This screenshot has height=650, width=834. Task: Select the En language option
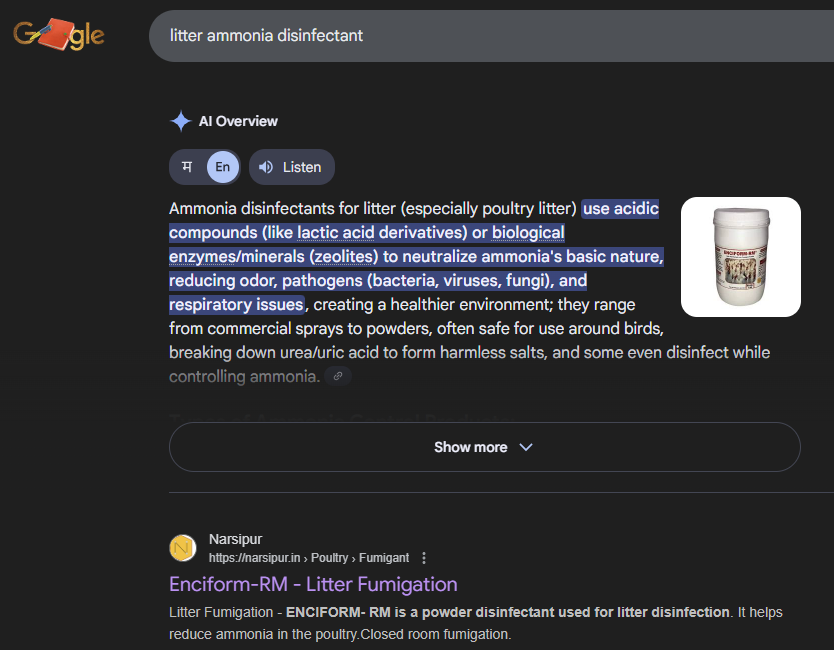(223, 167)
